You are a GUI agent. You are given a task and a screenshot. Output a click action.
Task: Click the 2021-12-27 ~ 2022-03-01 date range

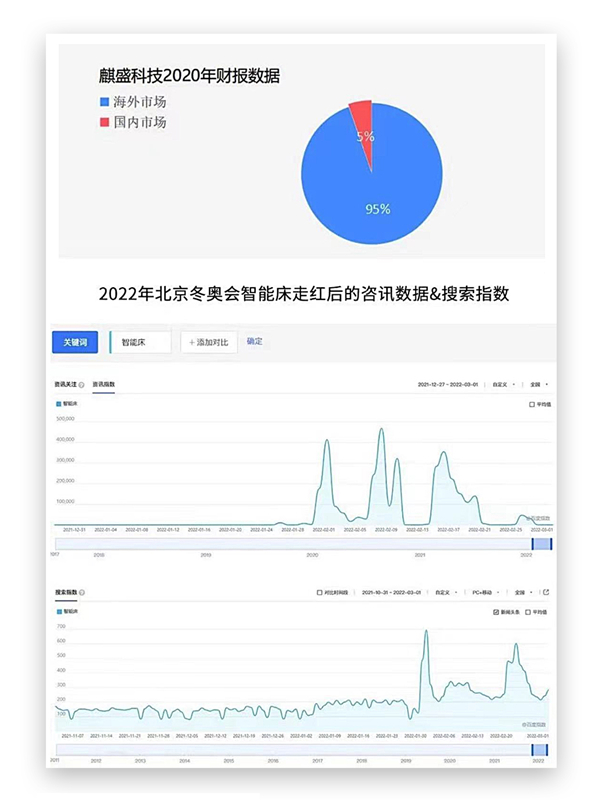coord(447,385)
